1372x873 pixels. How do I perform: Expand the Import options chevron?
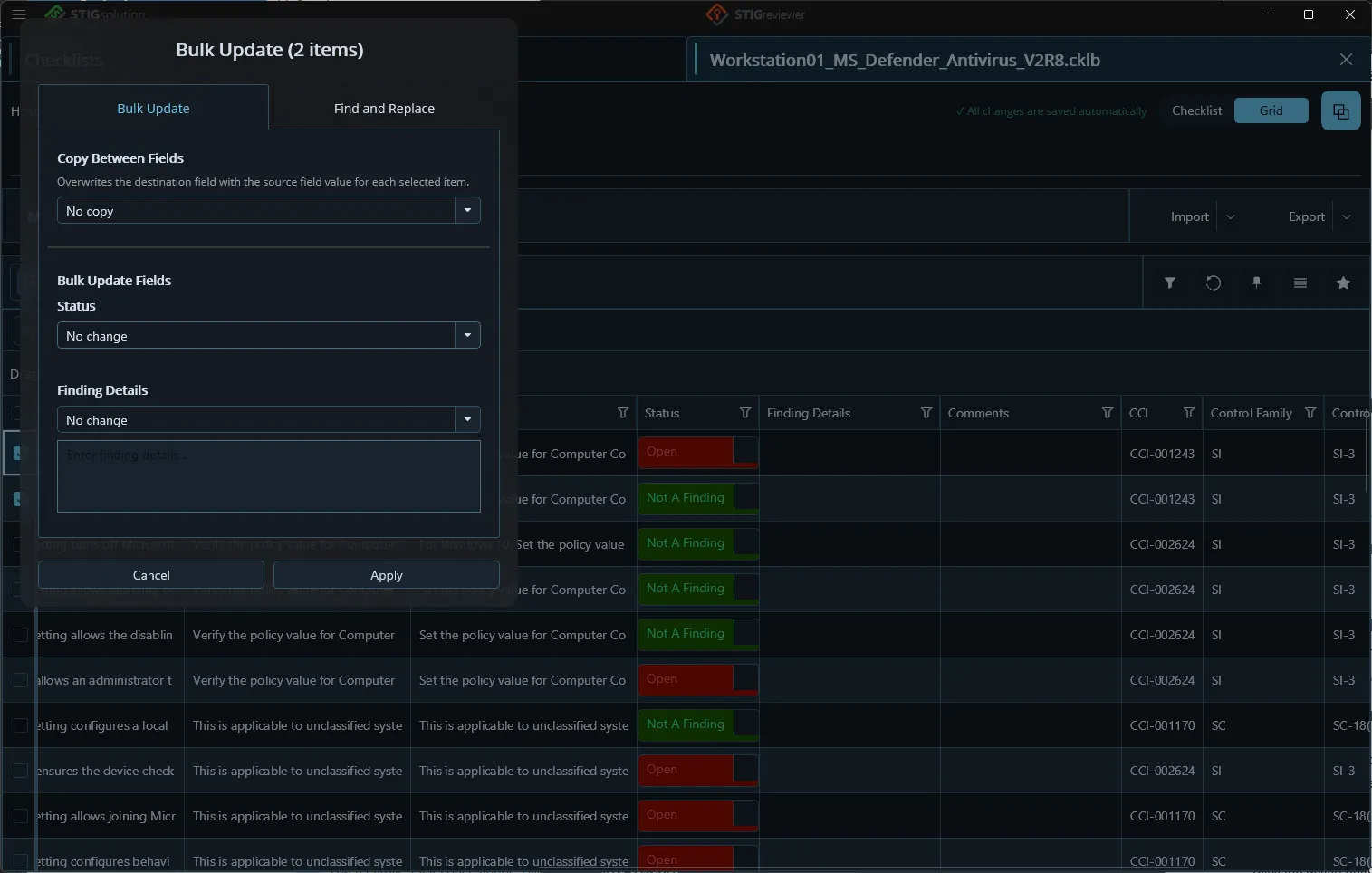(x=1231, y=216)
